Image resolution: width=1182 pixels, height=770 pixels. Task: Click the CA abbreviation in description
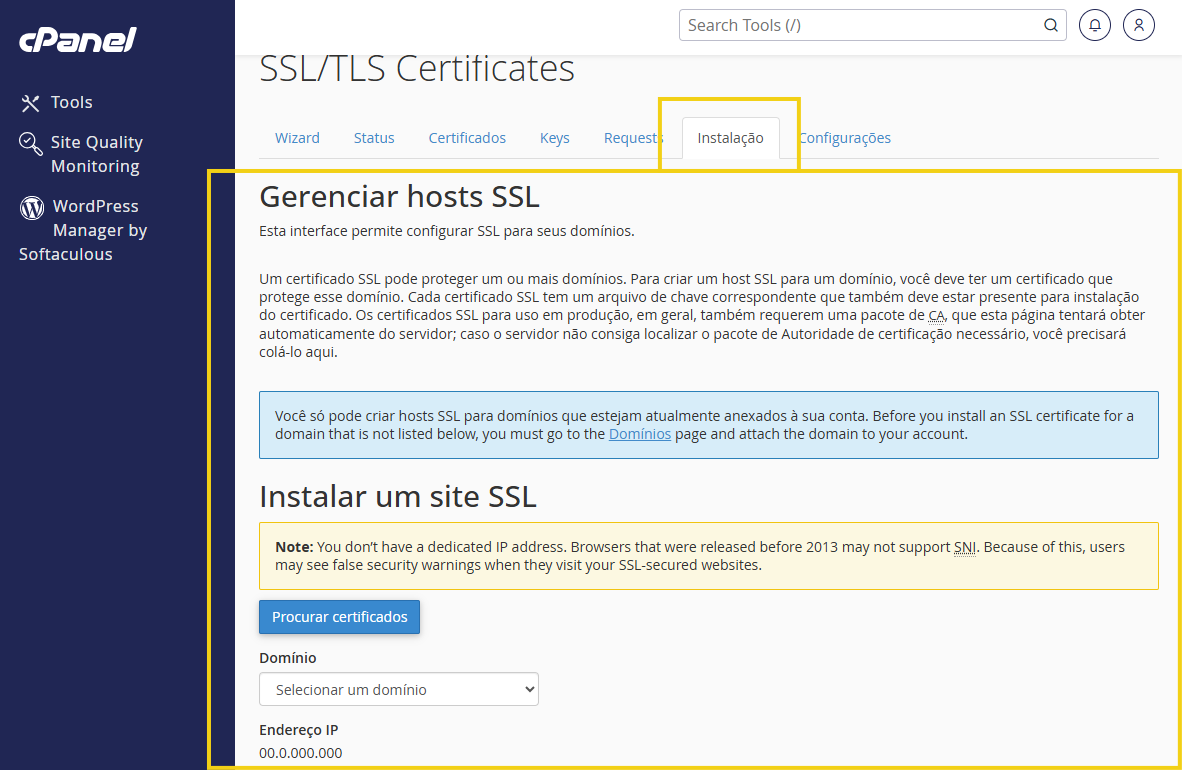pyautogui.click(x=936, y=315)
